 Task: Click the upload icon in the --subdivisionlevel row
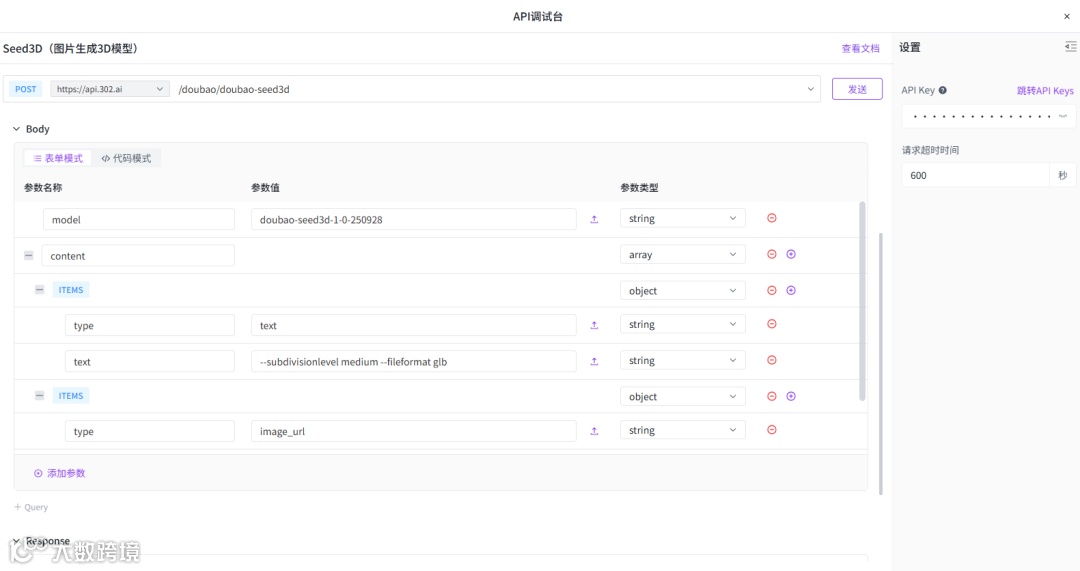(594, 361)
